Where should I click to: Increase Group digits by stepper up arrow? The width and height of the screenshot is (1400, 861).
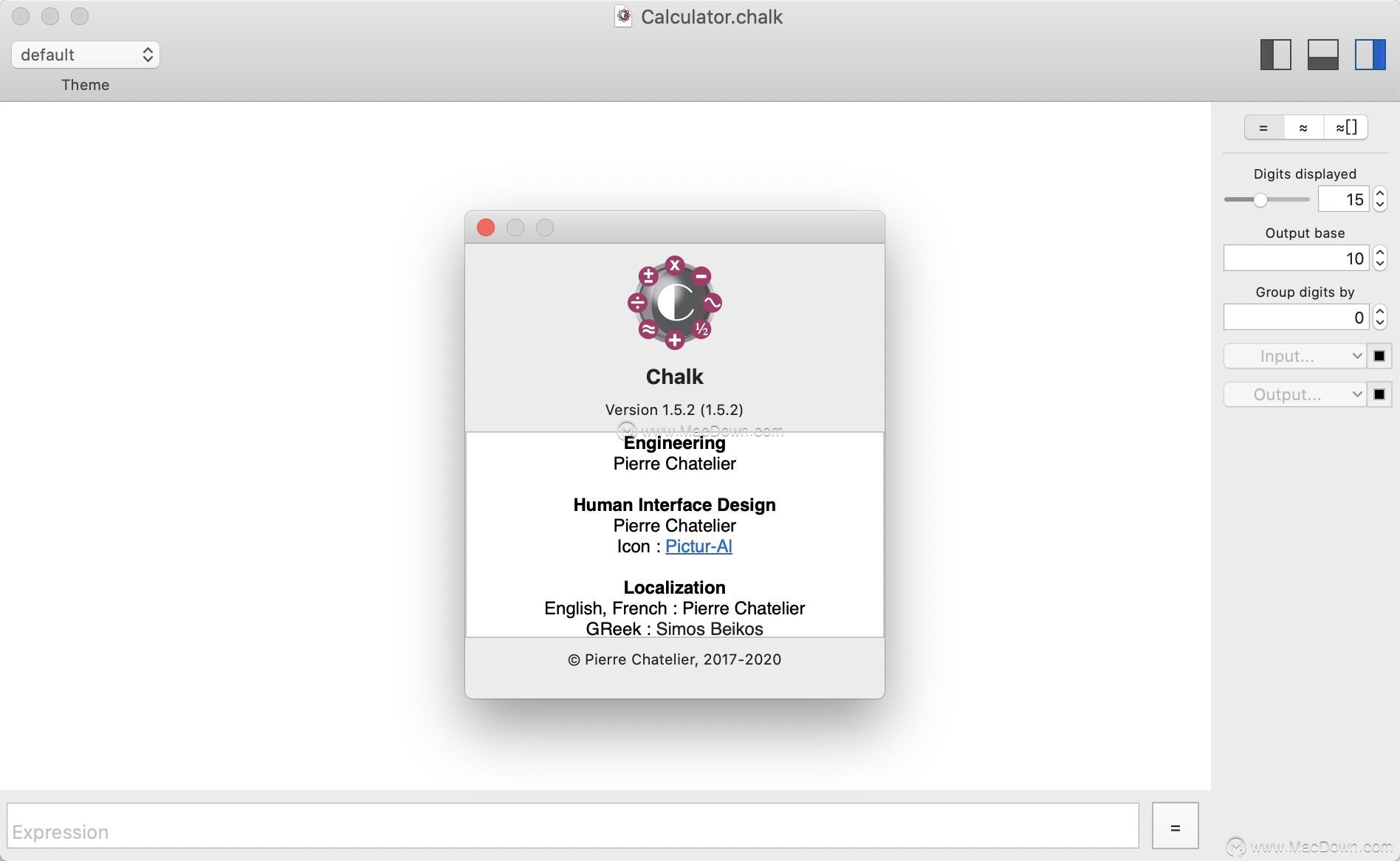(1380, 311)
